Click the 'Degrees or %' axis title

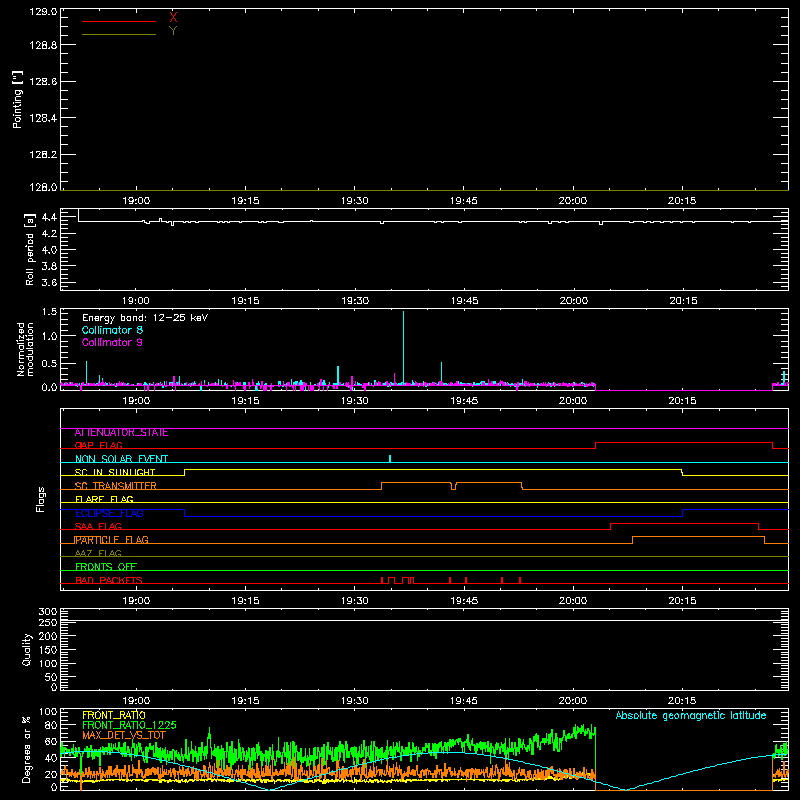pos(27,749)
